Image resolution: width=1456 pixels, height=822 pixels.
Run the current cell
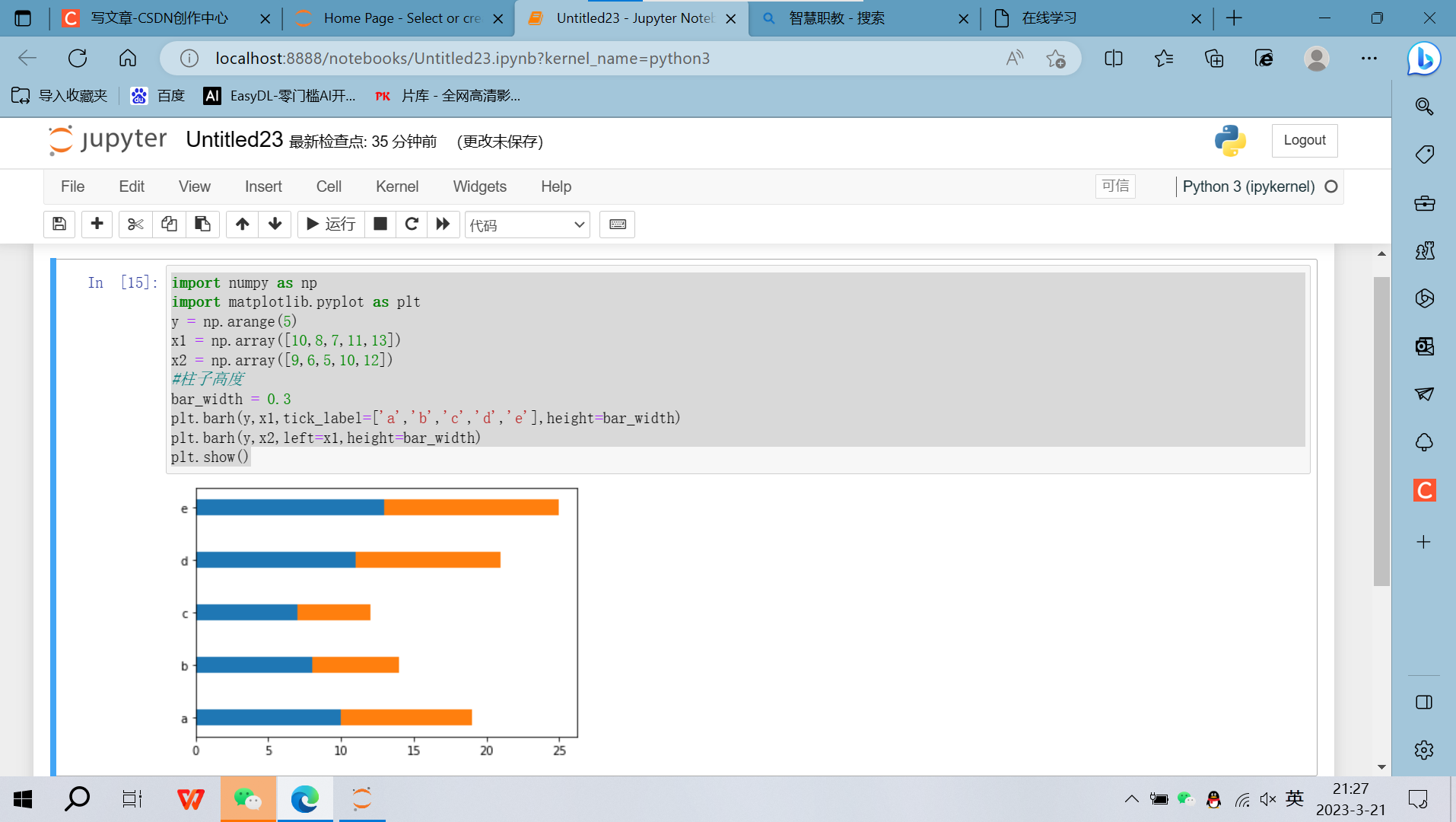[330, 224]
